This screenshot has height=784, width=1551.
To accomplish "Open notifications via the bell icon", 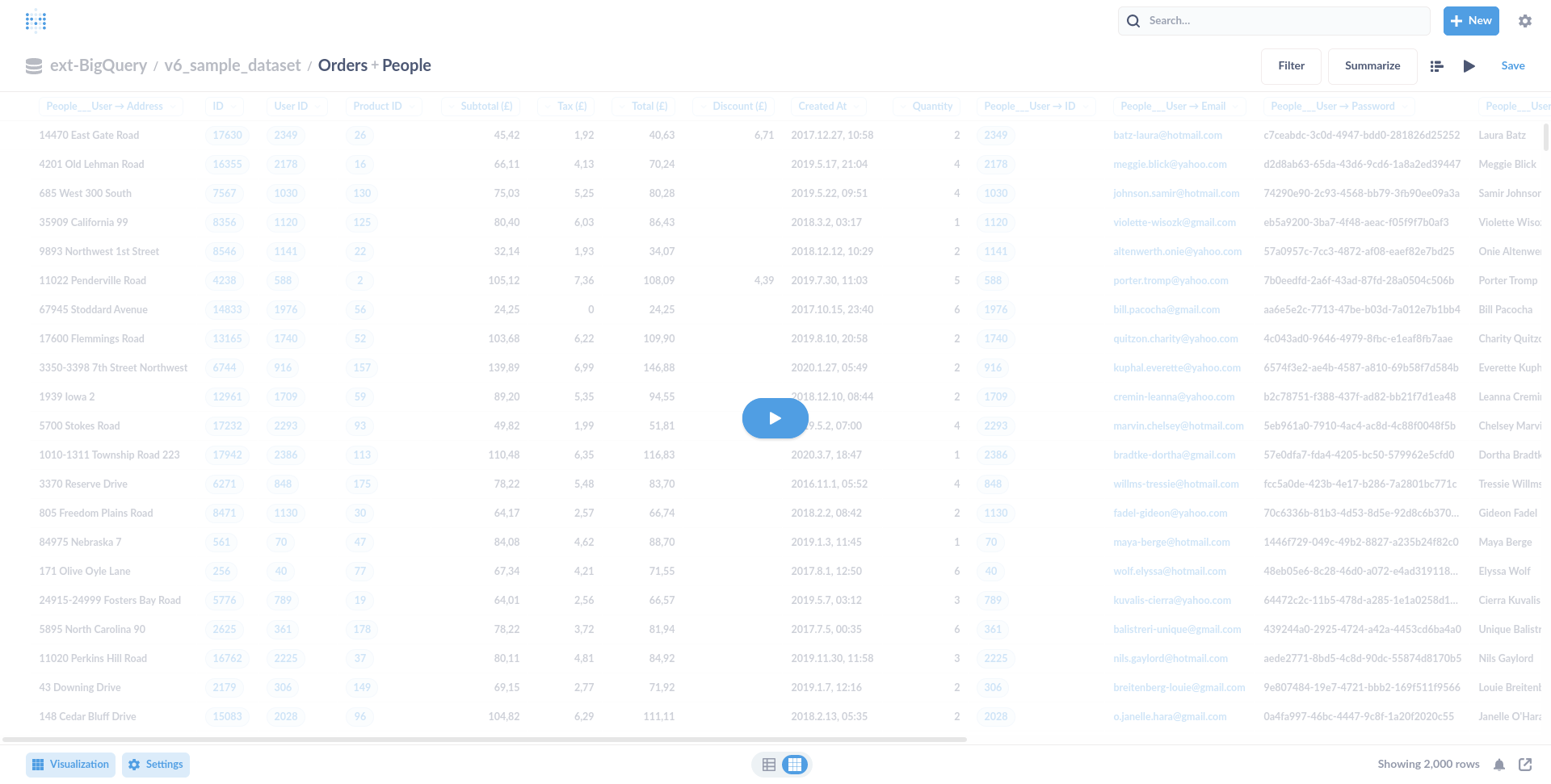I will tap(1499, 764).
